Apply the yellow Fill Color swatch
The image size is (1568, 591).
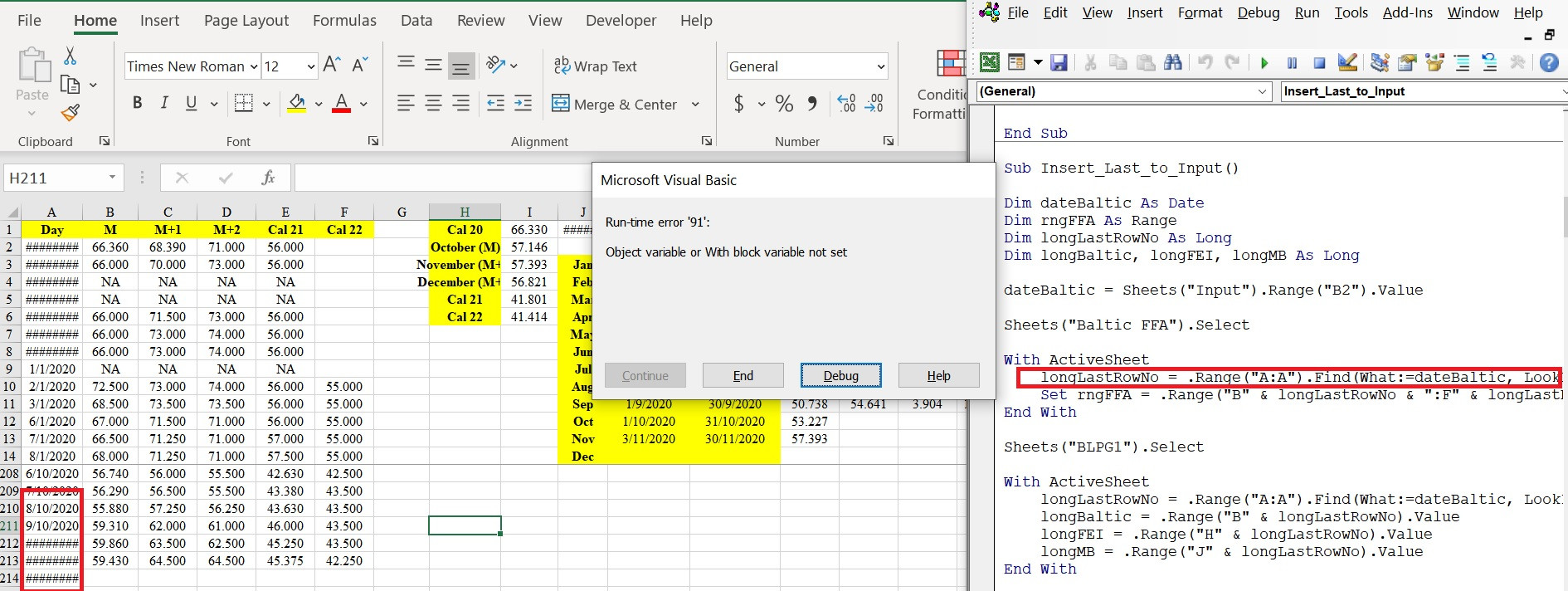296,103
